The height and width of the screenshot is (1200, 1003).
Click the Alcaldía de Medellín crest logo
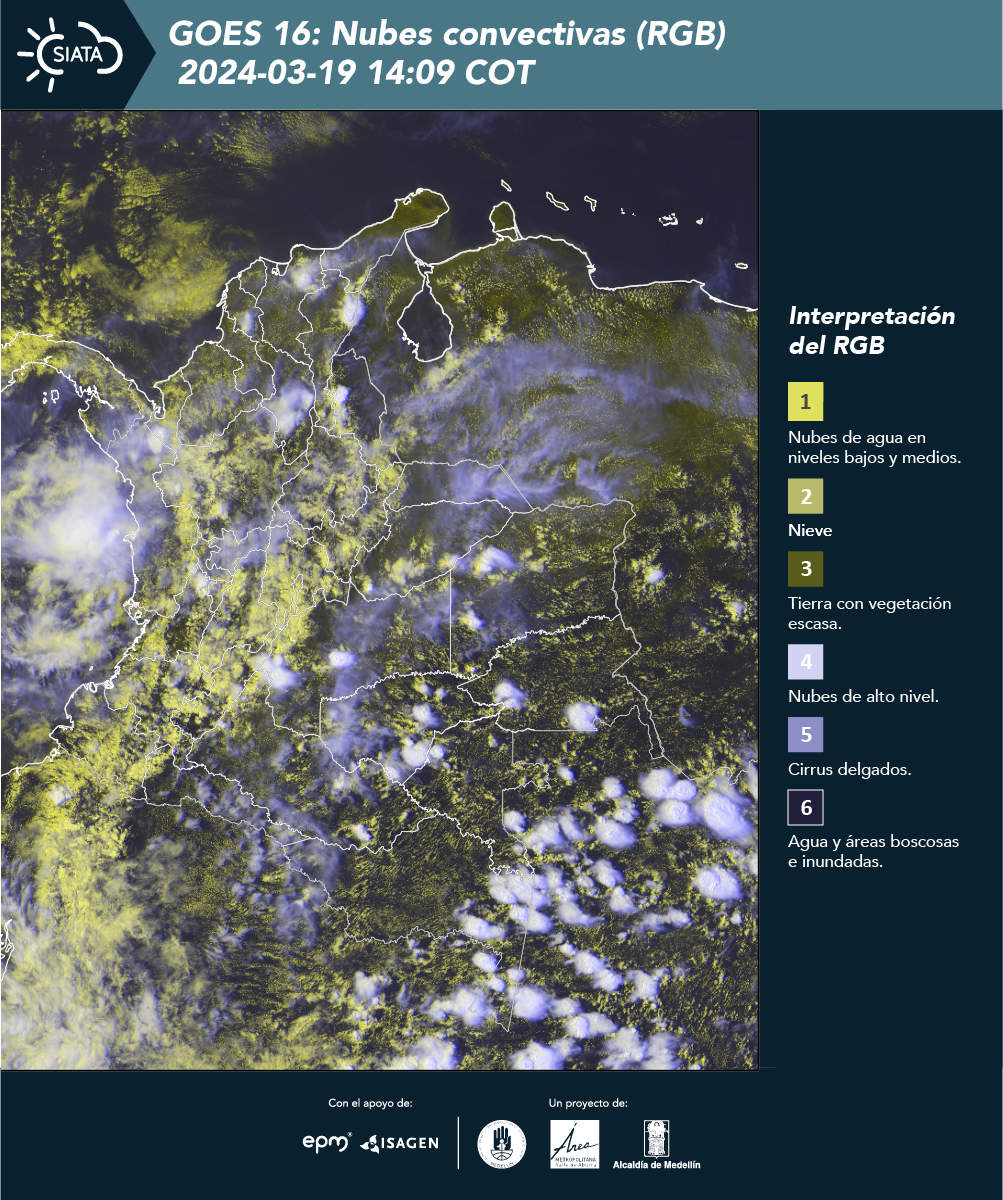pyautogui.click(x=657, y=1144)
